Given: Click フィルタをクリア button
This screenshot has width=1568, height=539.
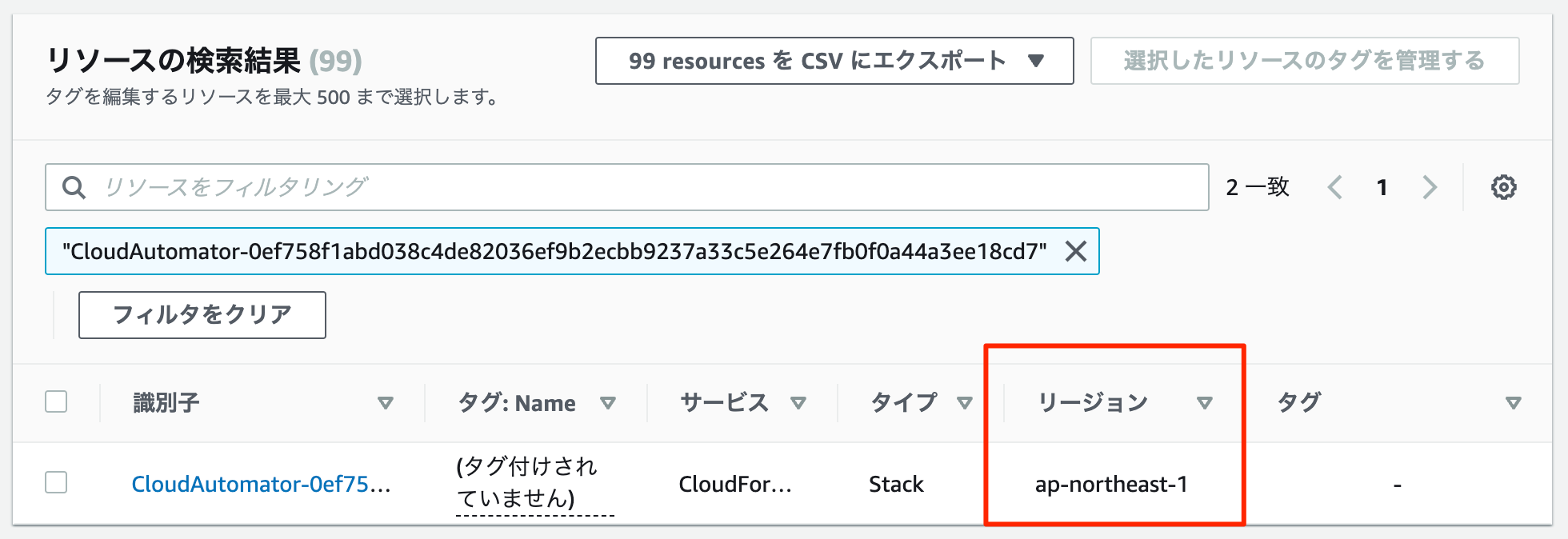Looking at the screenshot, I should point(202,315).
